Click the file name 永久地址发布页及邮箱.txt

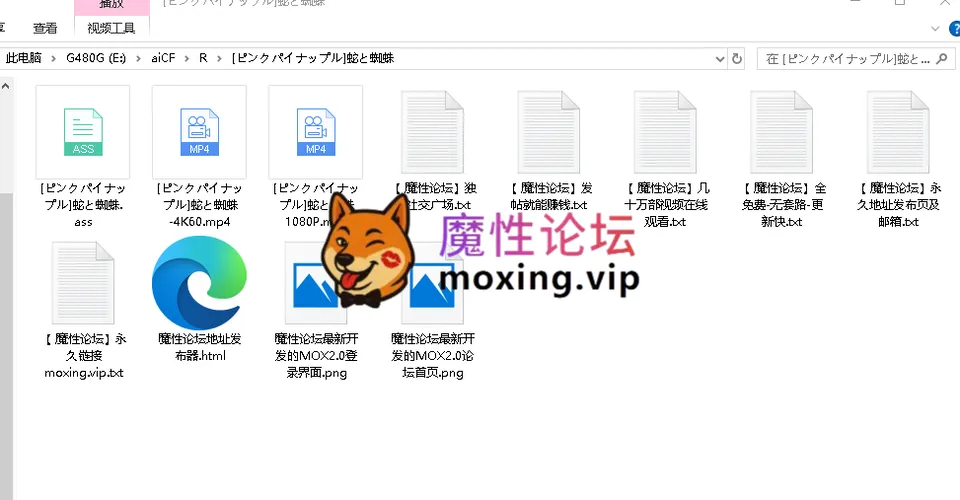coord(898,205)
